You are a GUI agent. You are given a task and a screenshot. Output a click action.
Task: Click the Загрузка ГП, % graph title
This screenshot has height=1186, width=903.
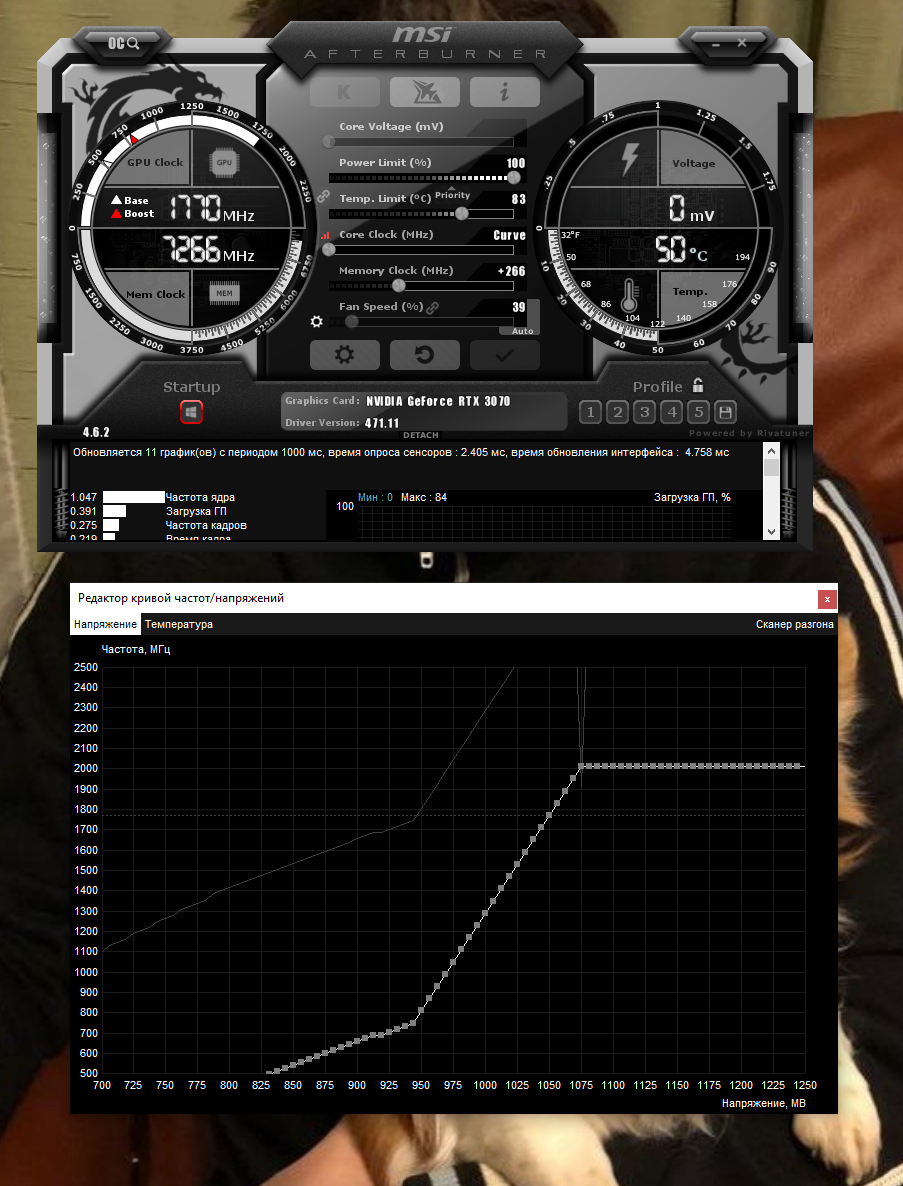(x=692, y=497)
